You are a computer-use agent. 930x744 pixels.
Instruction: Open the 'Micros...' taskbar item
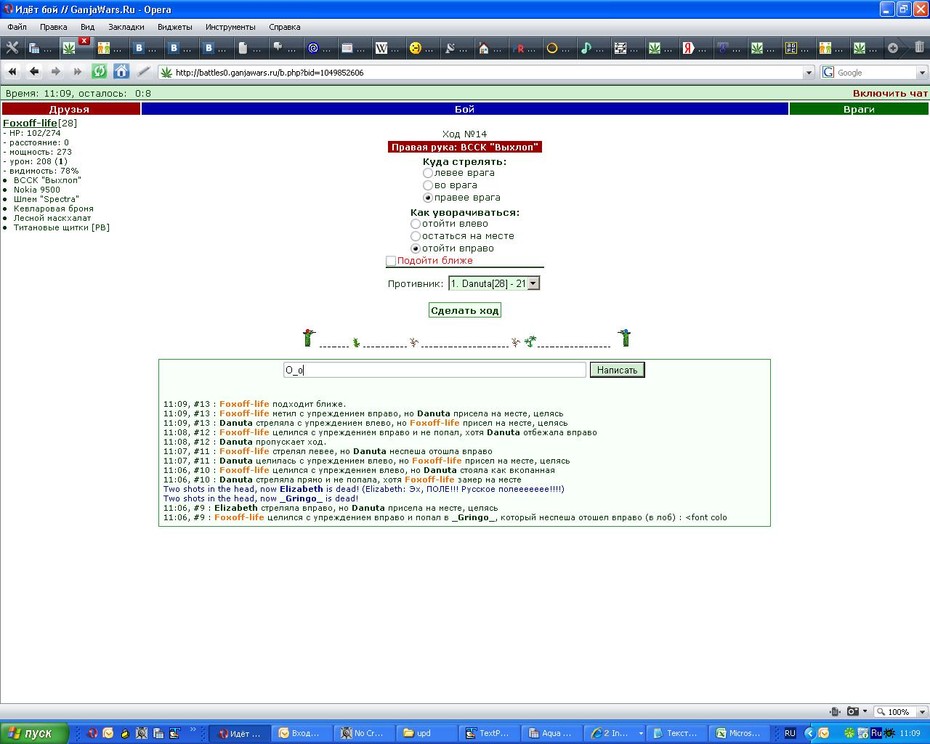coord(739,733)
